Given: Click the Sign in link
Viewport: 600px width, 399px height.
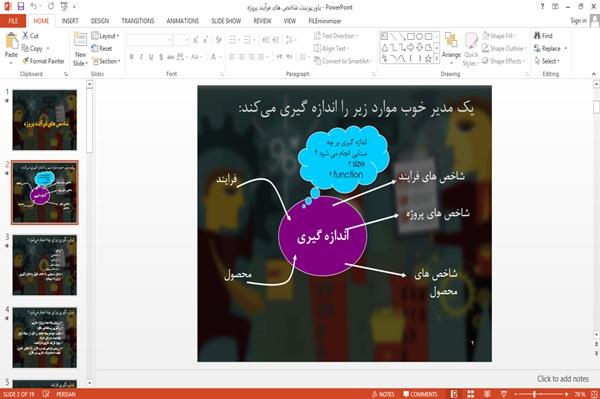Looking at the screenshot, I should [578, 21].
